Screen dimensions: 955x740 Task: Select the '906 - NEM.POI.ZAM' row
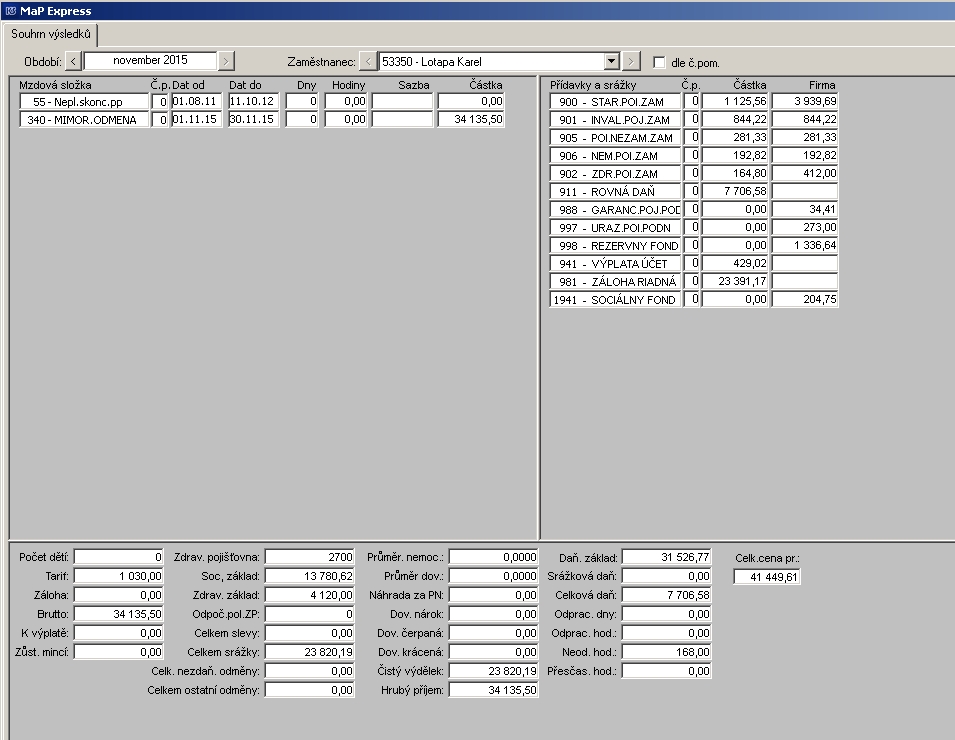click(x=615, y=156)
